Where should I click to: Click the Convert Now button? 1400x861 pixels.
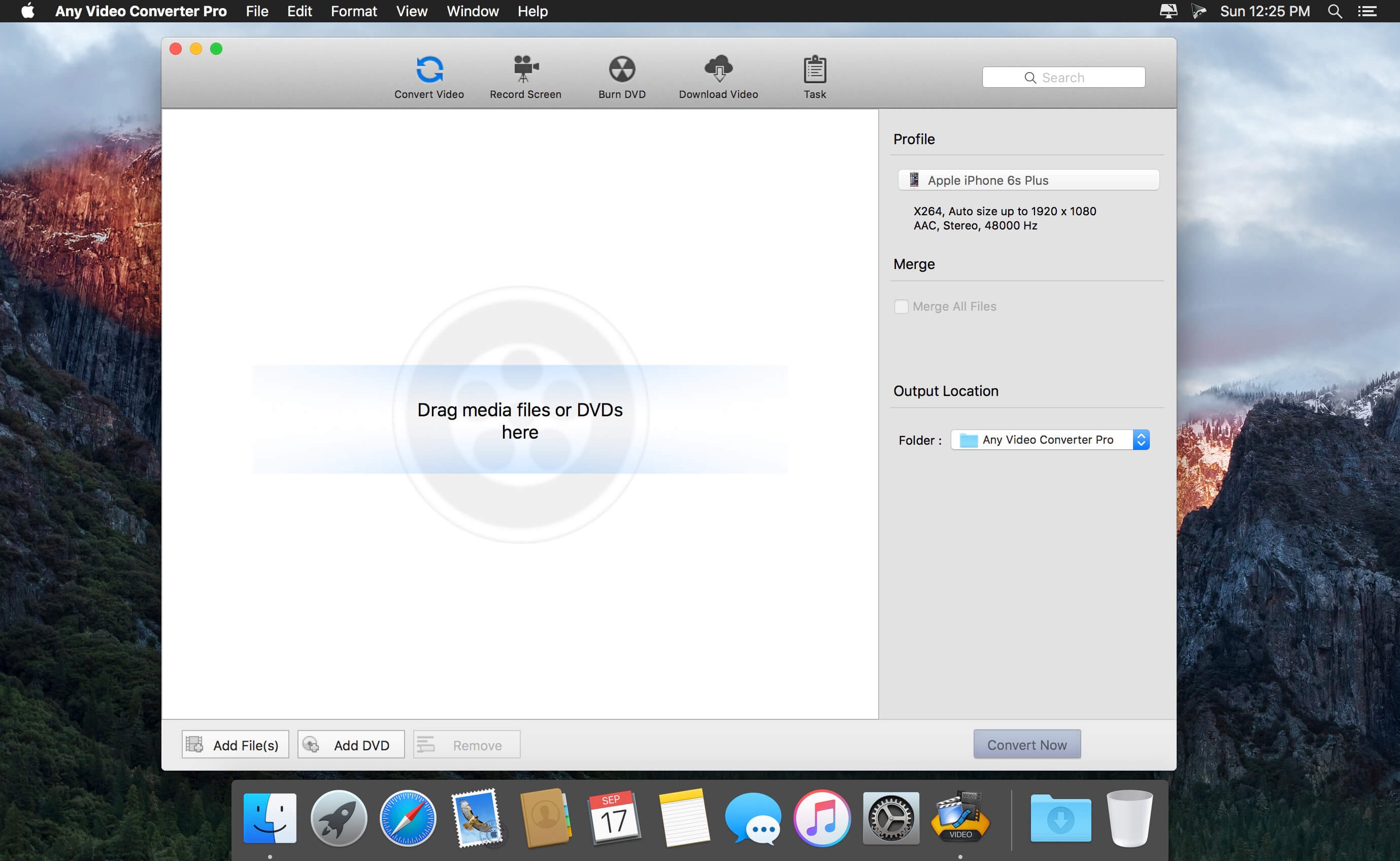click(1027, 744)
